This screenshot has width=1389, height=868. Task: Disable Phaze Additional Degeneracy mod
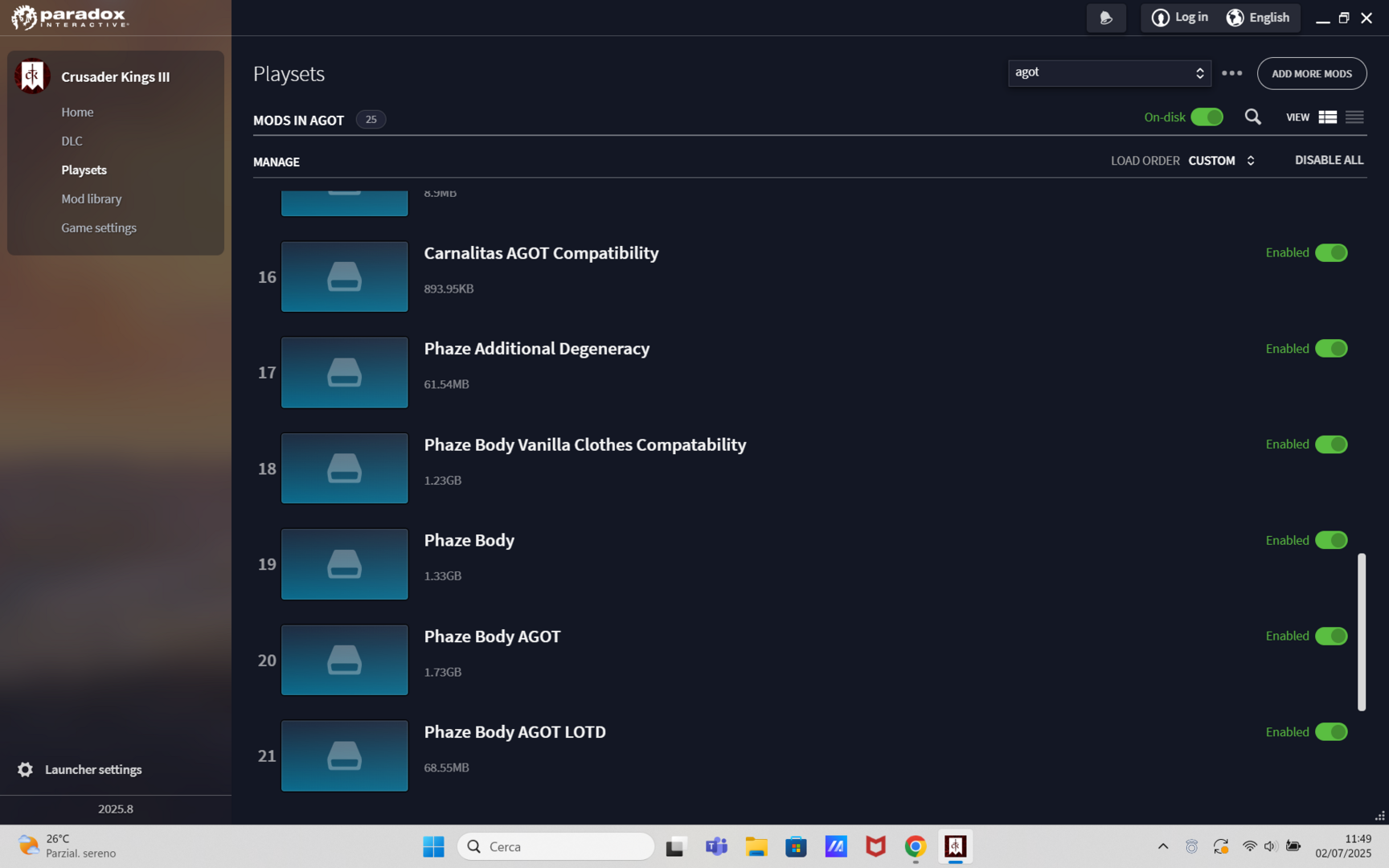point(1331,349)
